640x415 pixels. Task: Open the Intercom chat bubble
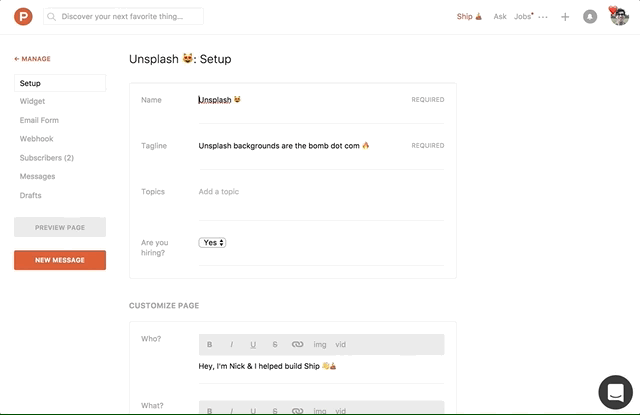click(x=616, y=392)
